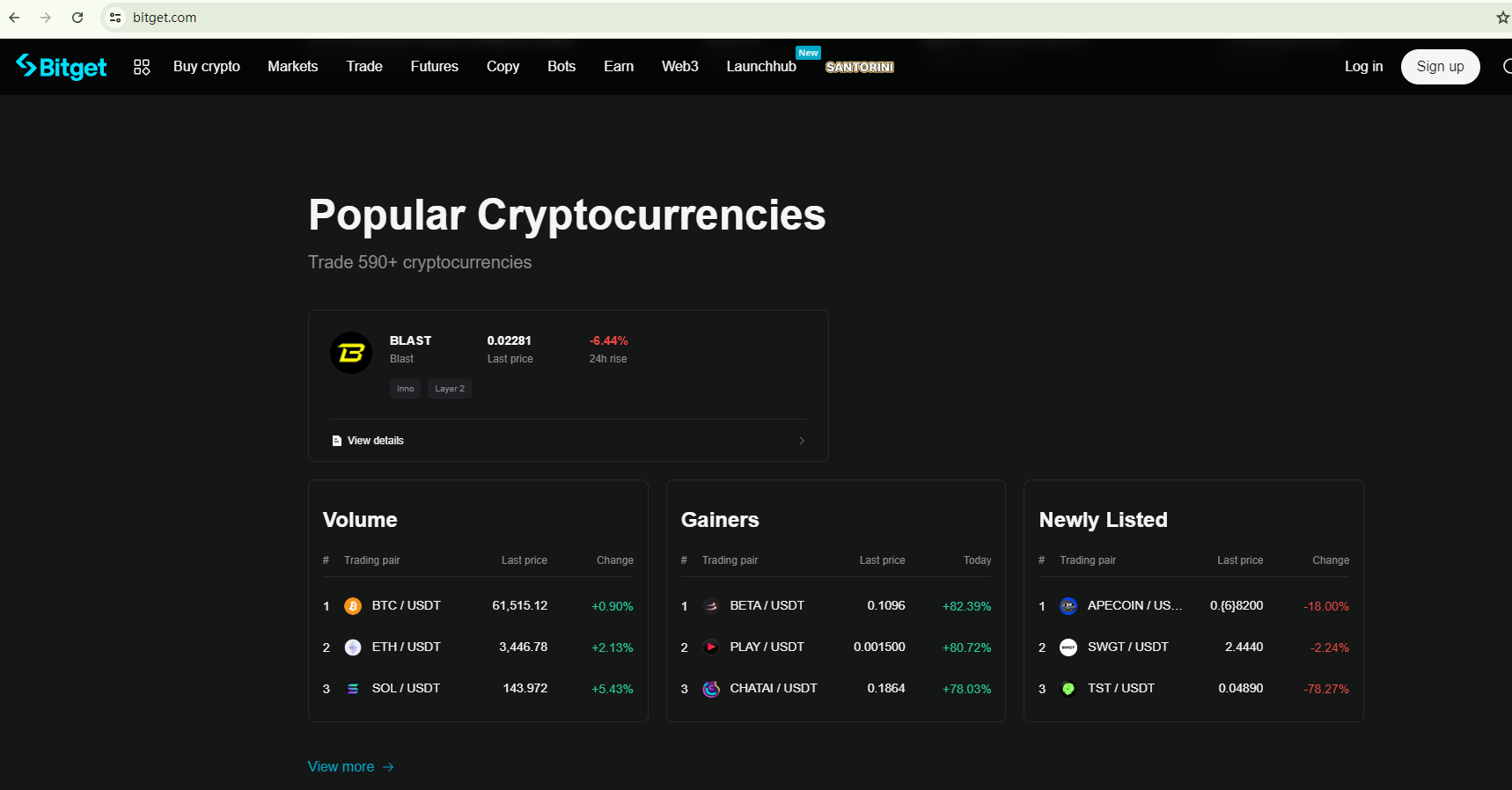
Task: Click the Ethereum icon in Volume list
Action: [x=353, y=647]
